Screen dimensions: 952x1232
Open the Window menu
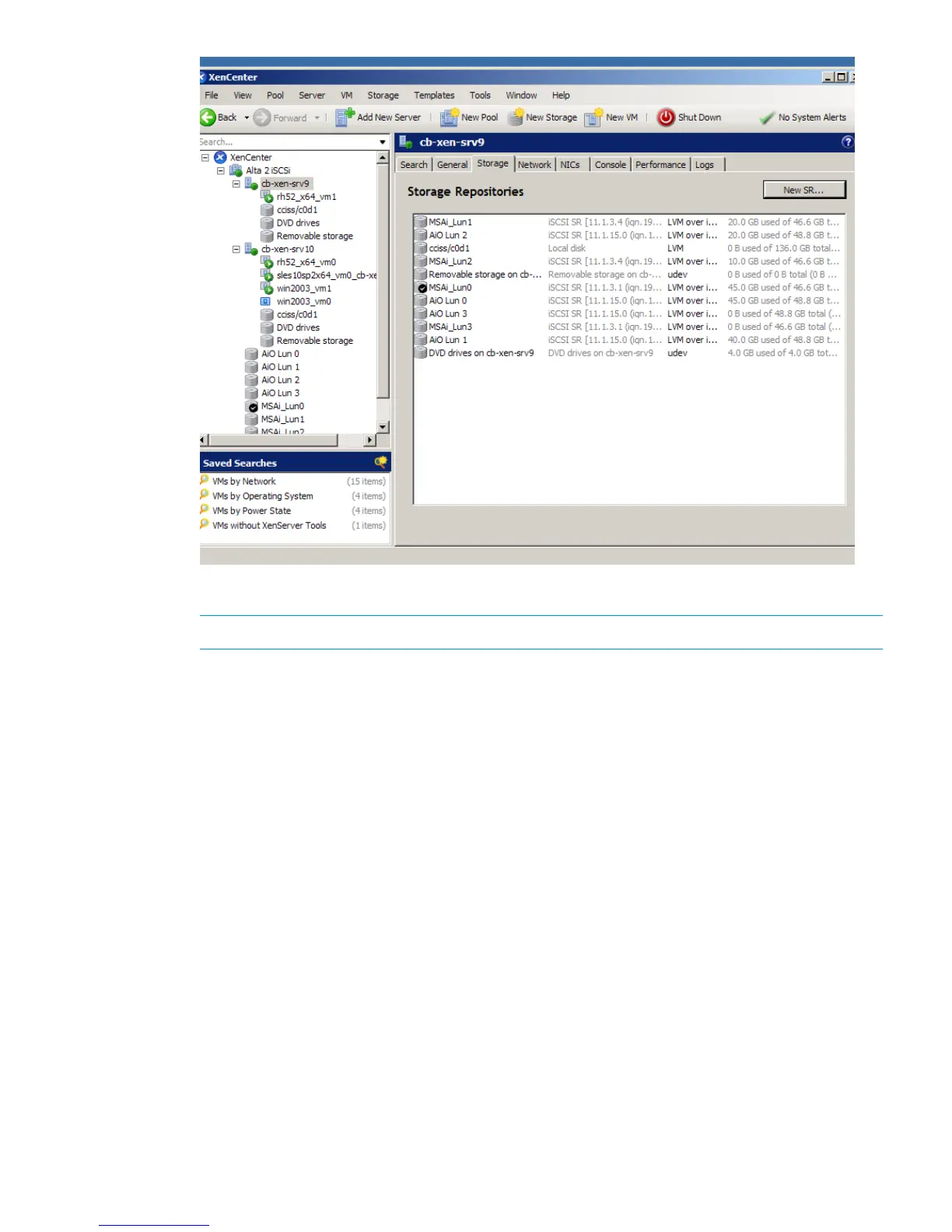click(521, 95)
